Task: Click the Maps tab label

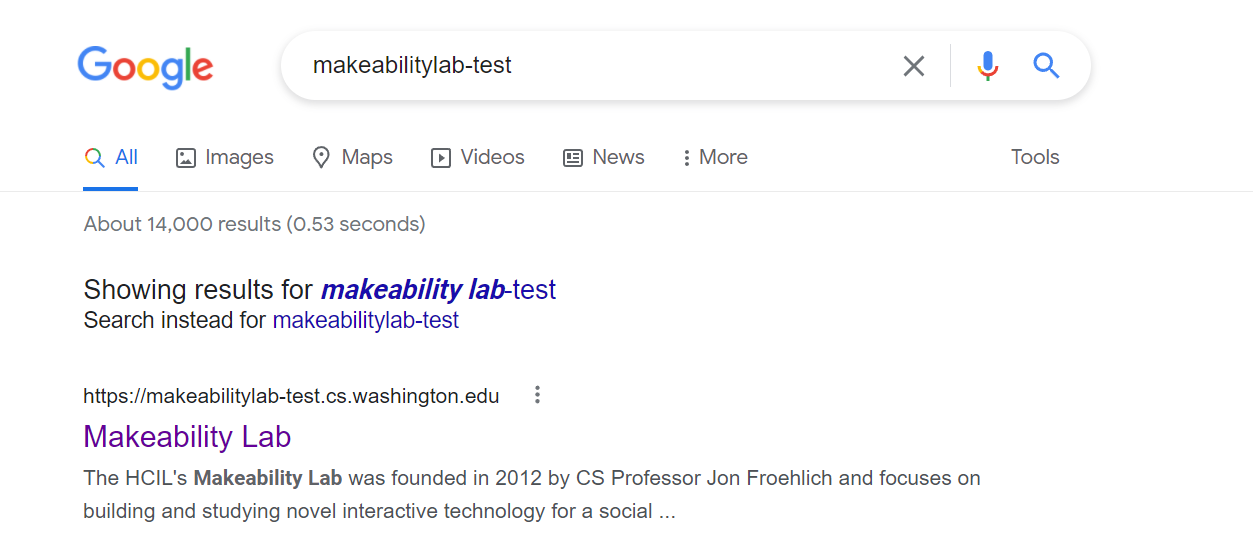Action: coord(367,157)
